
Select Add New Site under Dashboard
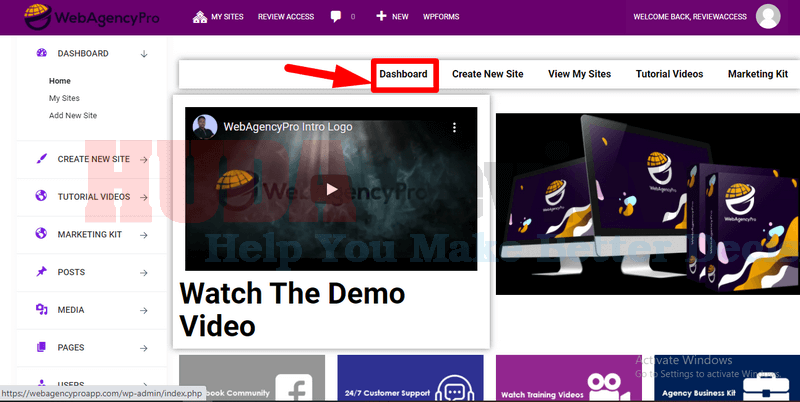pos(73,115)
